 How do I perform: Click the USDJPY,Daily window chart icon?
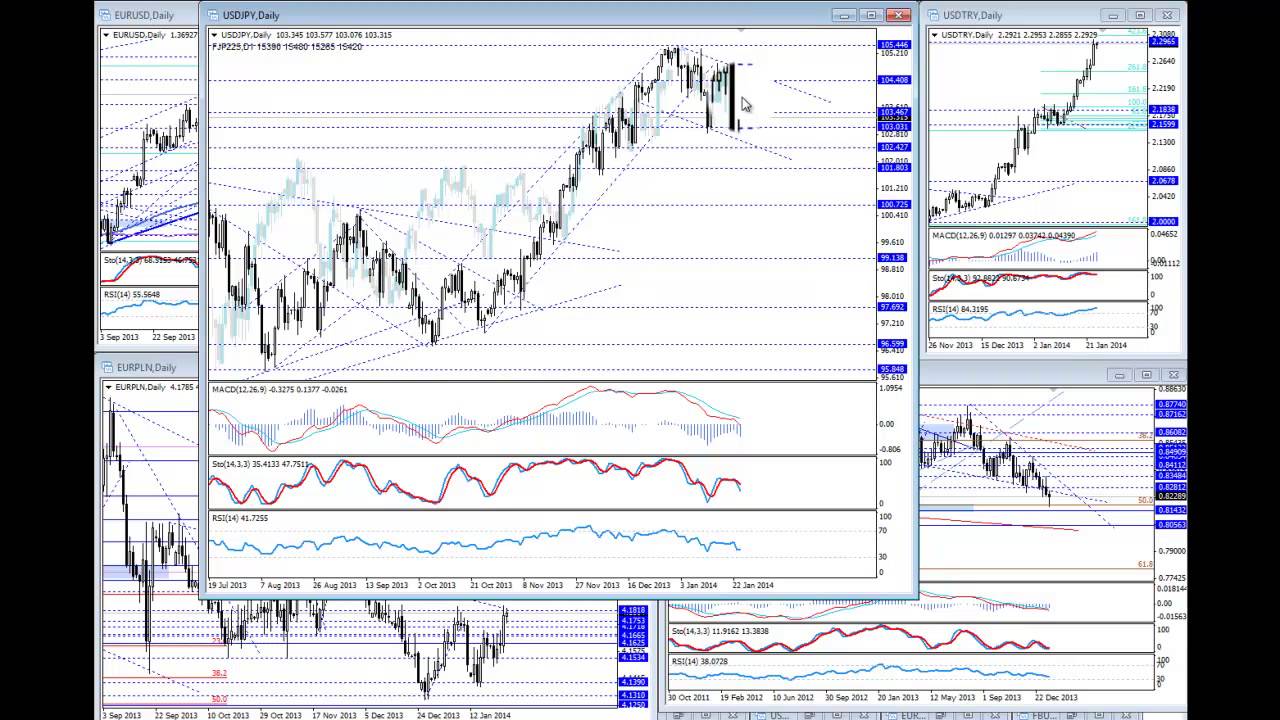[x=213, y=15]
